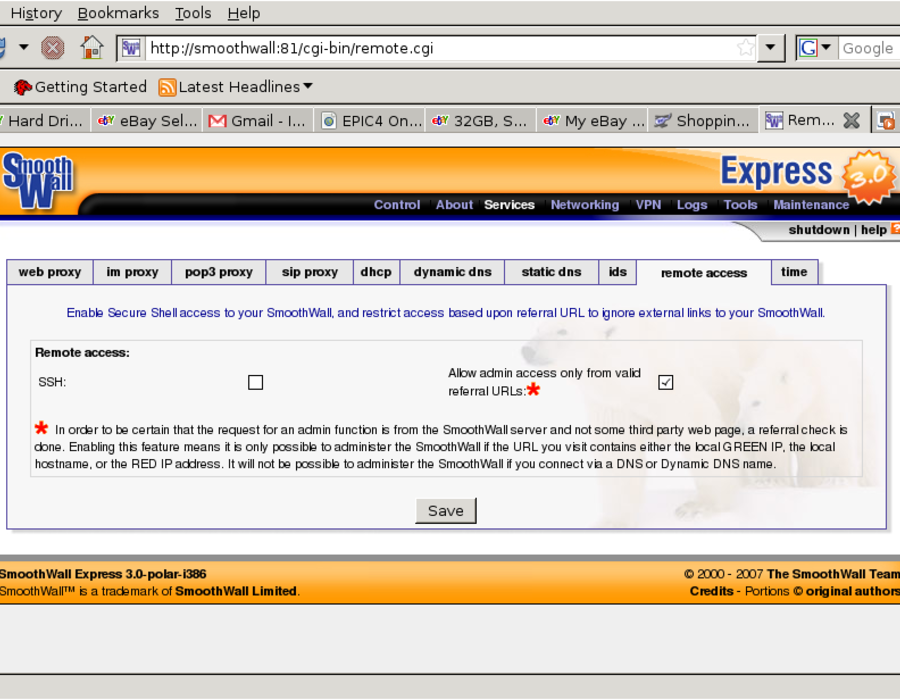Open the History menu
This screenshot has width=900, height=700.
[x=36, y=13]
